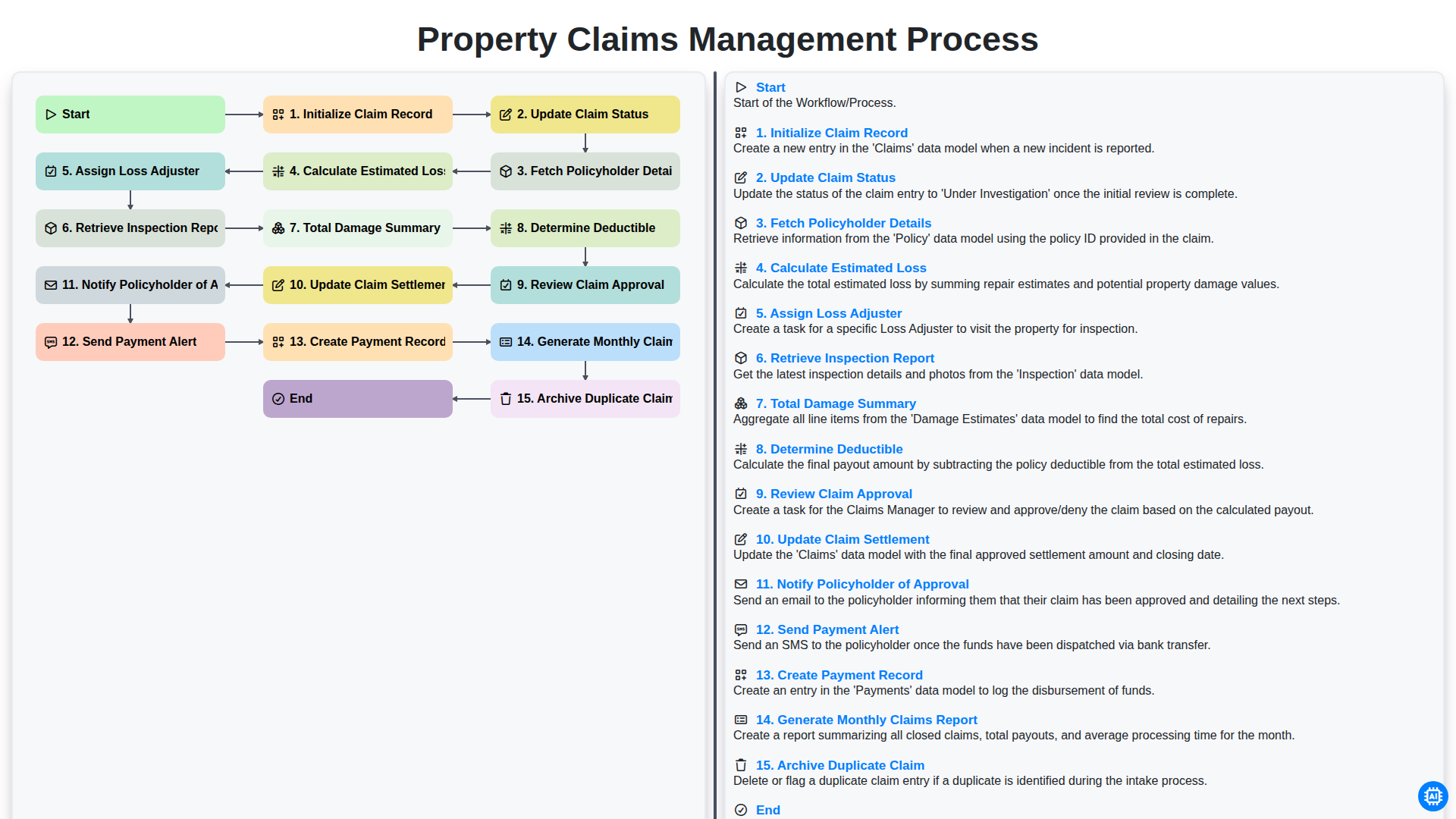This screenshot has width=1456, height=819.
Task: Click the checklist icon in Review Claim Approval node
Action: click(x=506, y=285)
